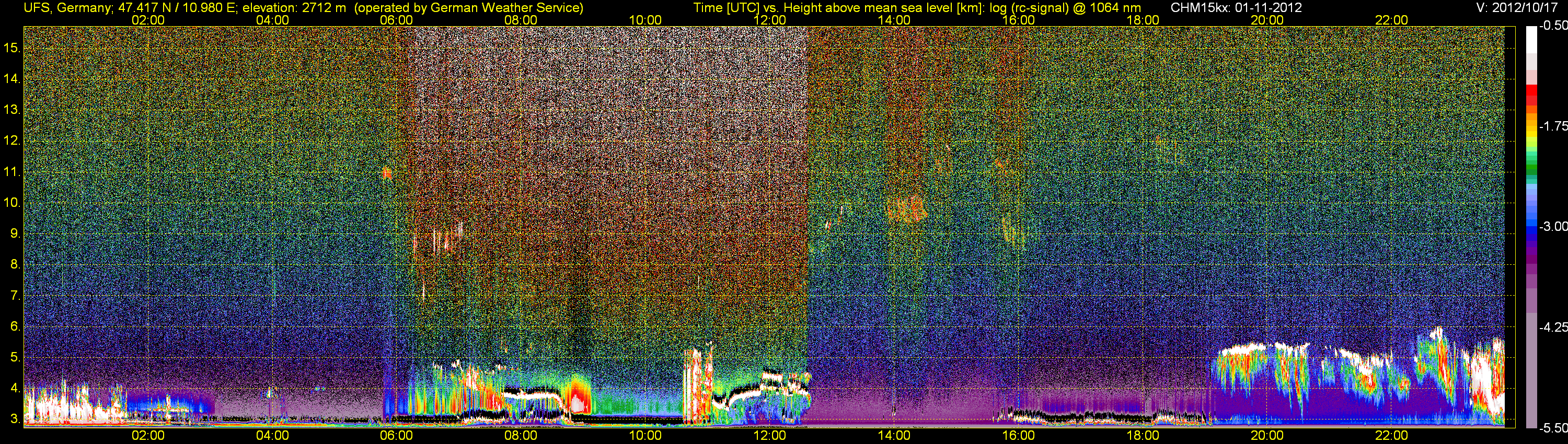The image size is (1568, 444).
Task: Click the 8 km height axis label
Action: (x=15, y=265)
